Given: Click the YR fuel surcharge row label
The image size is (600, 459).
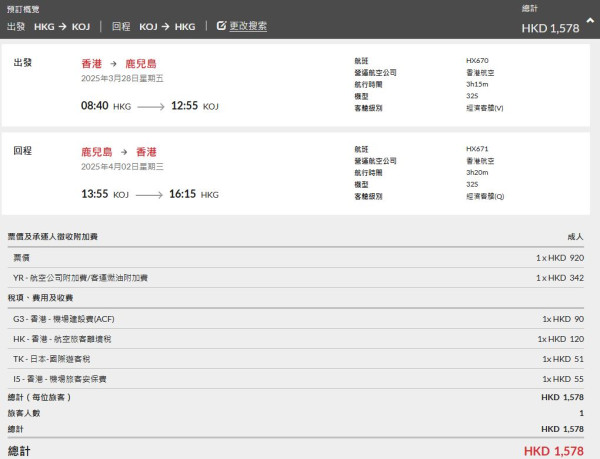Looking at the screenshot, I should click(x=80, y=278).
